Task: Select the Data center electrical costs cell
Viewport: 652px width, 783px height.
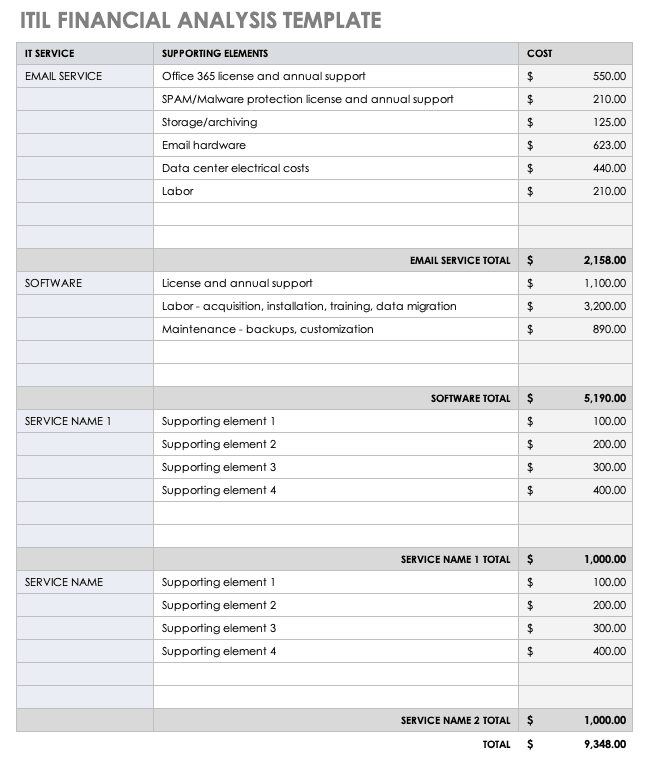Action: tap(235, 168)
